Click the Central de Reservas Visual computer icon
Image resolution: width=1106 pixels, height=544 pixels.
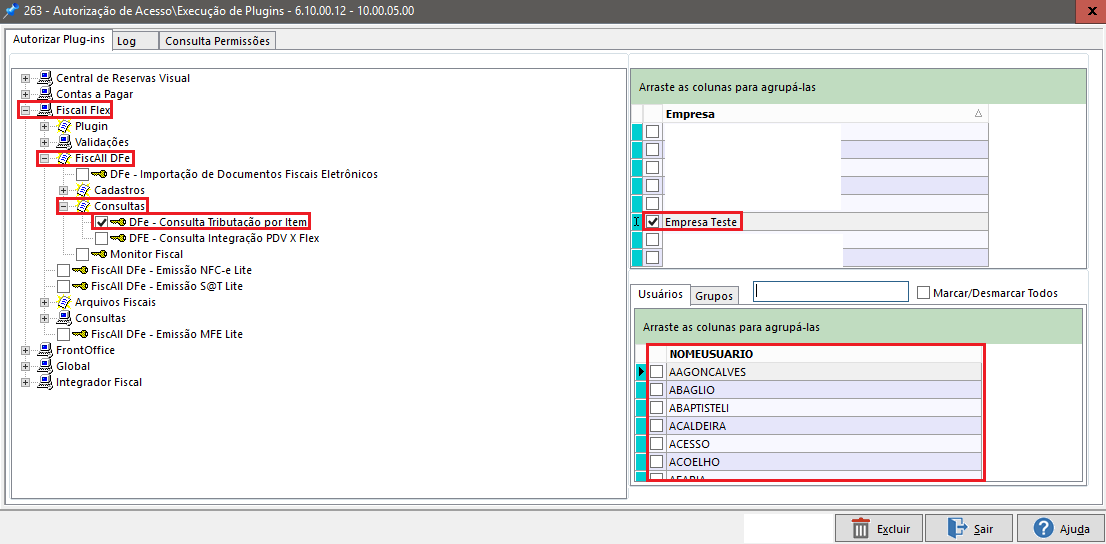click(x=45, y=78)
